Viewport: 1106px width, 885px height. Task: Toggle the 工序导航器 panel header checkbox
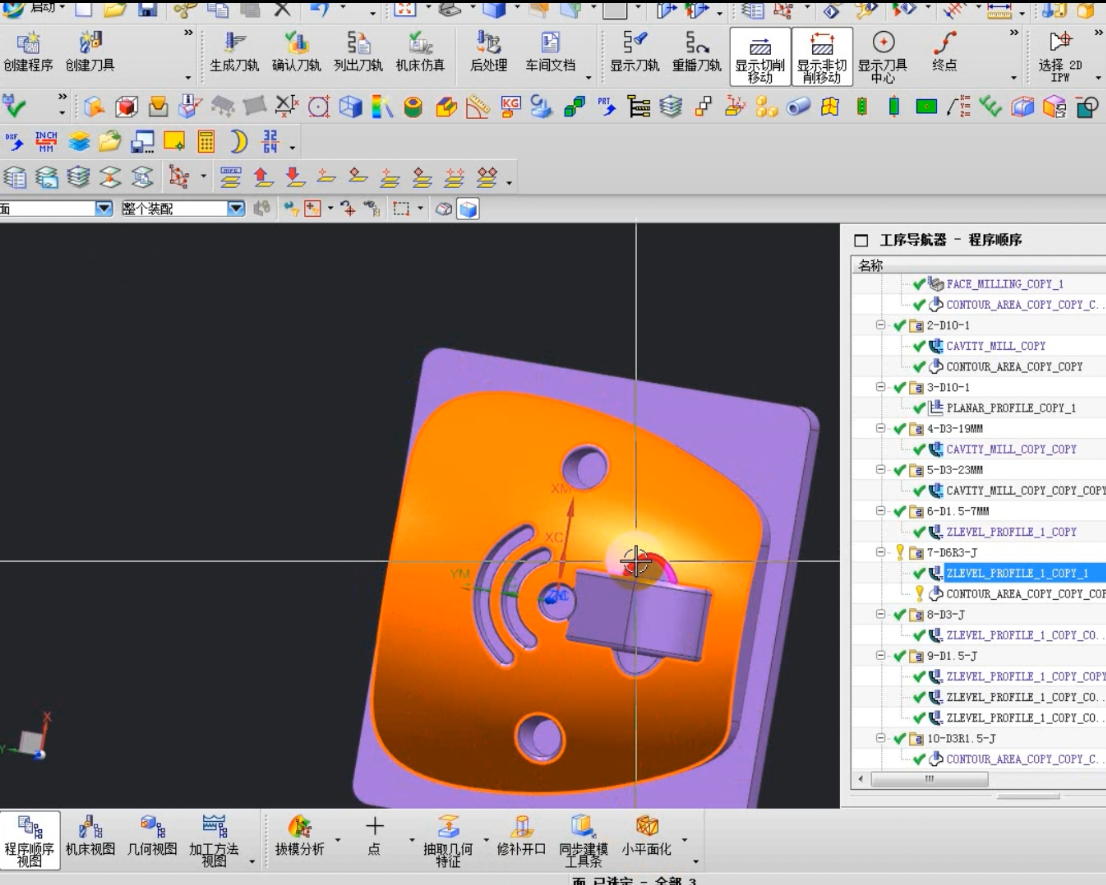(860, 241)
